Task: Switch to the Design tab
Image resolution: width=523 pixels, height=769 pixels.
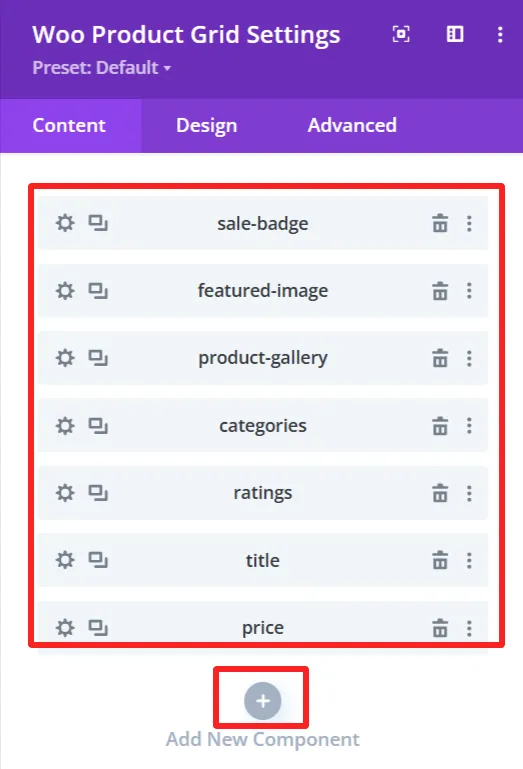Action: [207, 126]
